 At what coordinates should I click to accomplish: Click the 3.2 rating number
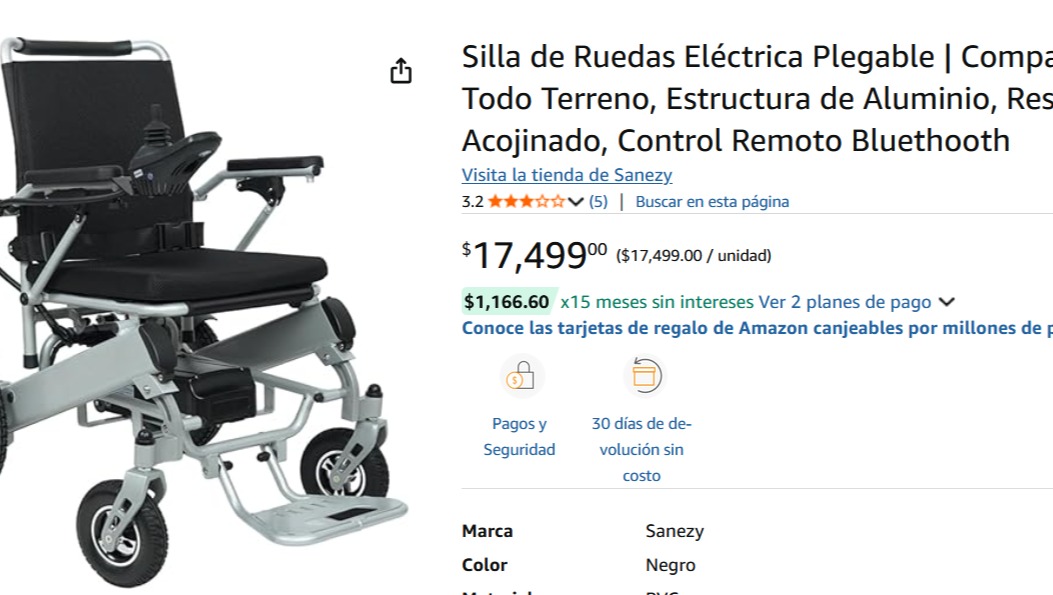coord(472,201)
